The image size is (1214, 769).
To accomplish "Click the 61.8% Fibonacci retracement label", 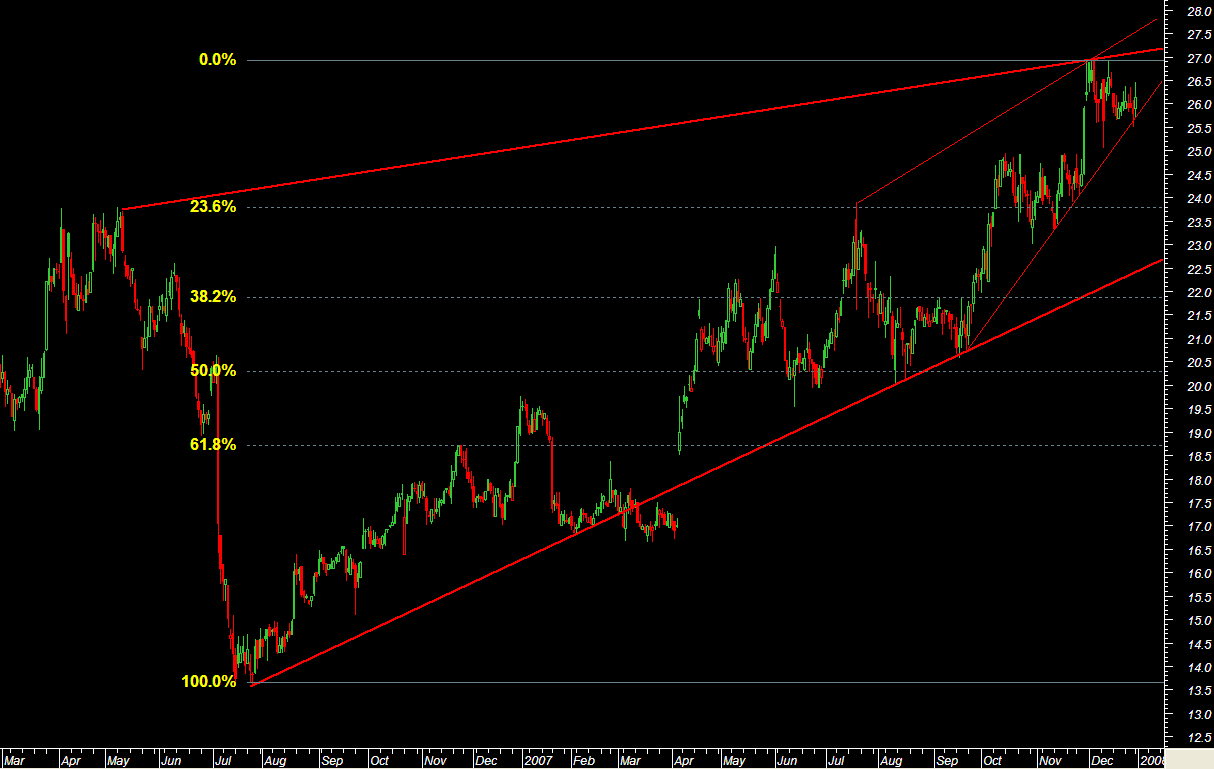I will click(213, 445).
